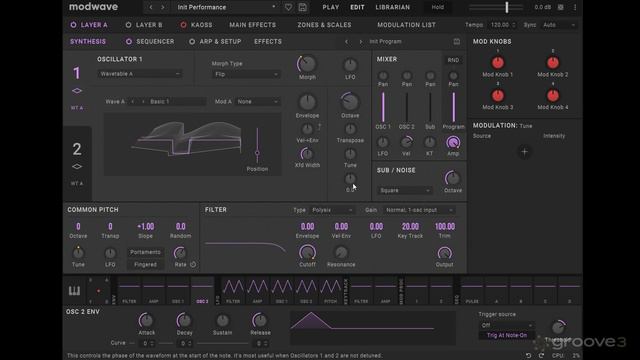Select the next Wave A wavetable arrow
The width and height of the screenshot is (640, 360).
click(143, 102)
